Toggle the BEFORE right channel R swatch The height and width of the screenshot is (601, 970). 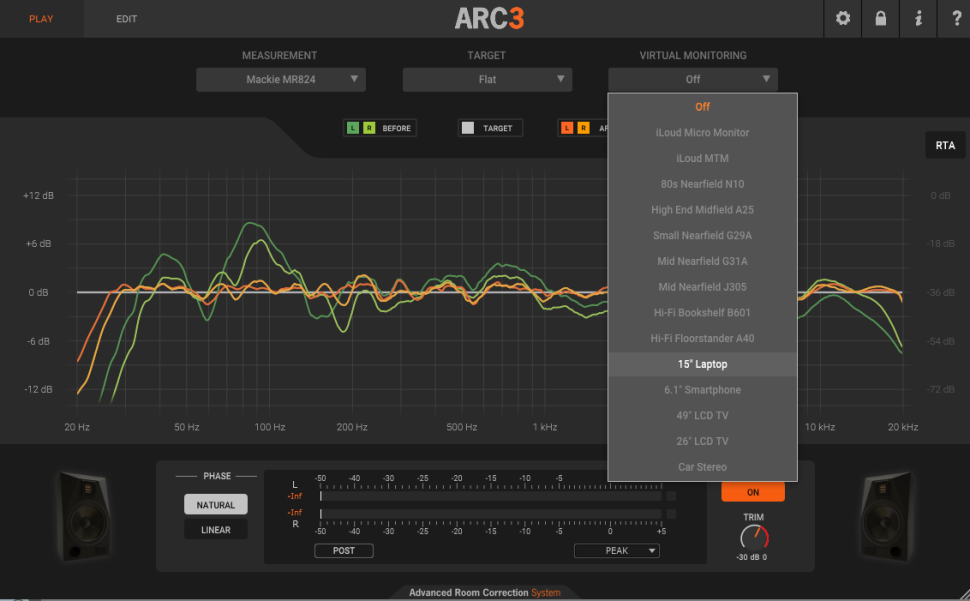coord(369,128)
